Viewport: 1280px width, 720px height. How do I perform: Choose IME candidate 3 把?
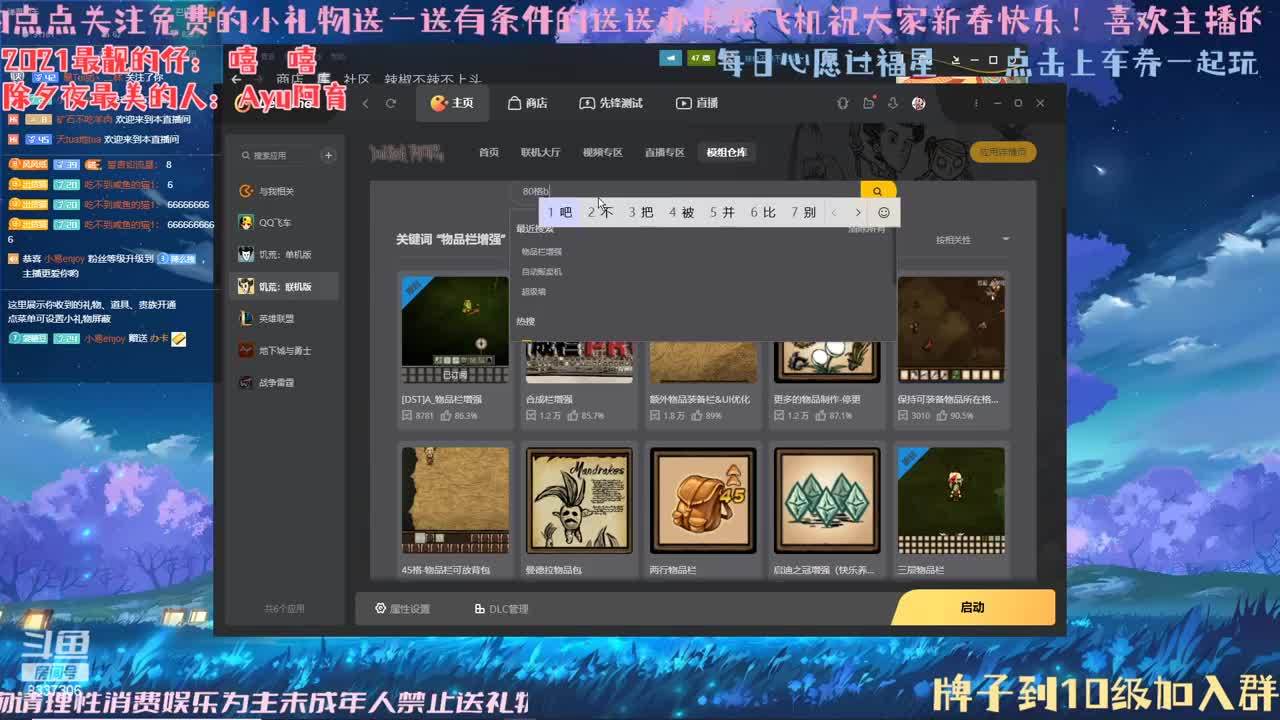[x=641, y=212]
